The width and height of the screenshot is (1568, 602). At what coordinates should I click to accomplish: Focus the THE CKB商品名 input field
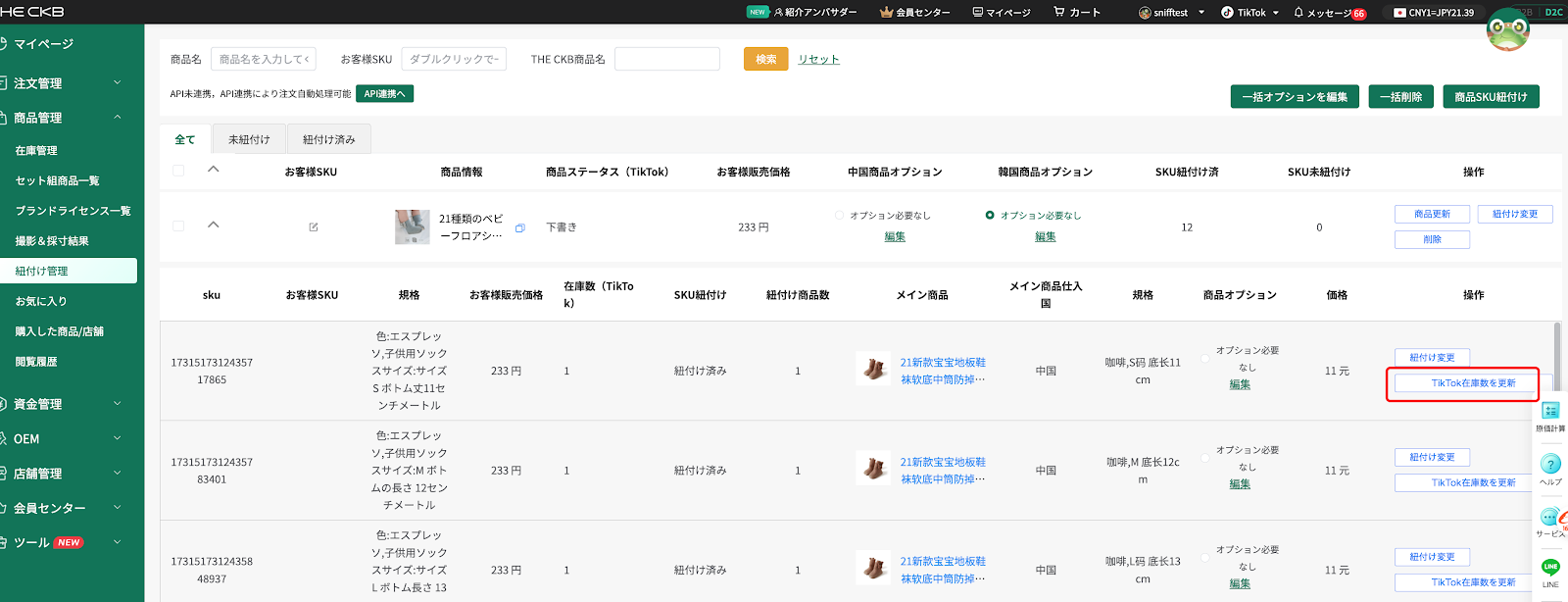point(667,59)
